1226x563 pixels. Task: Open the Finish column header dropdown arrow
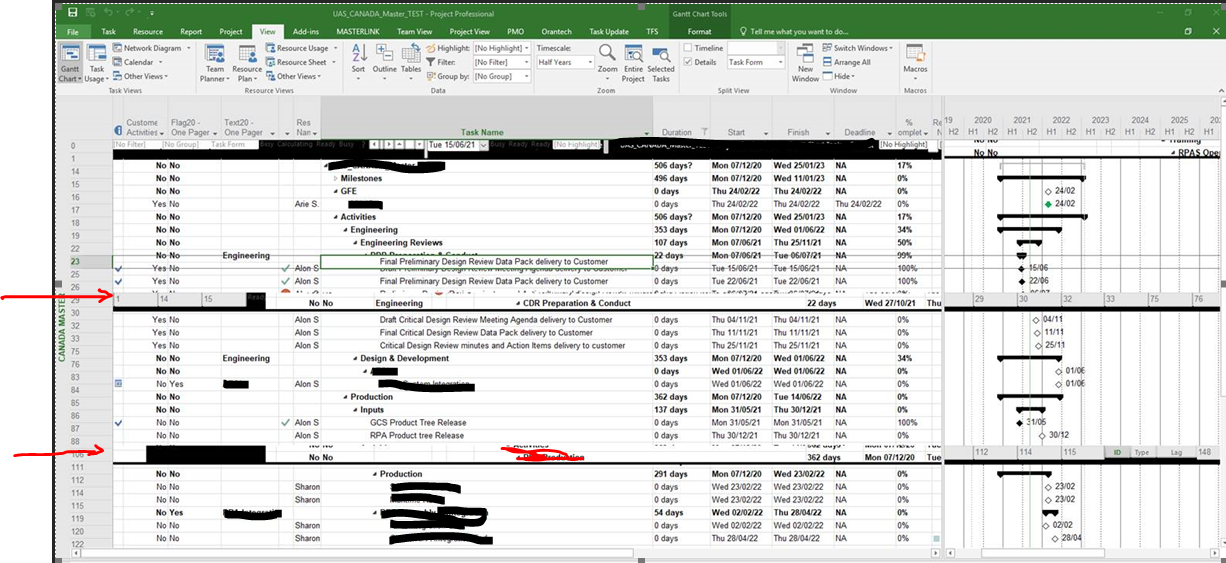pos(830,133)
